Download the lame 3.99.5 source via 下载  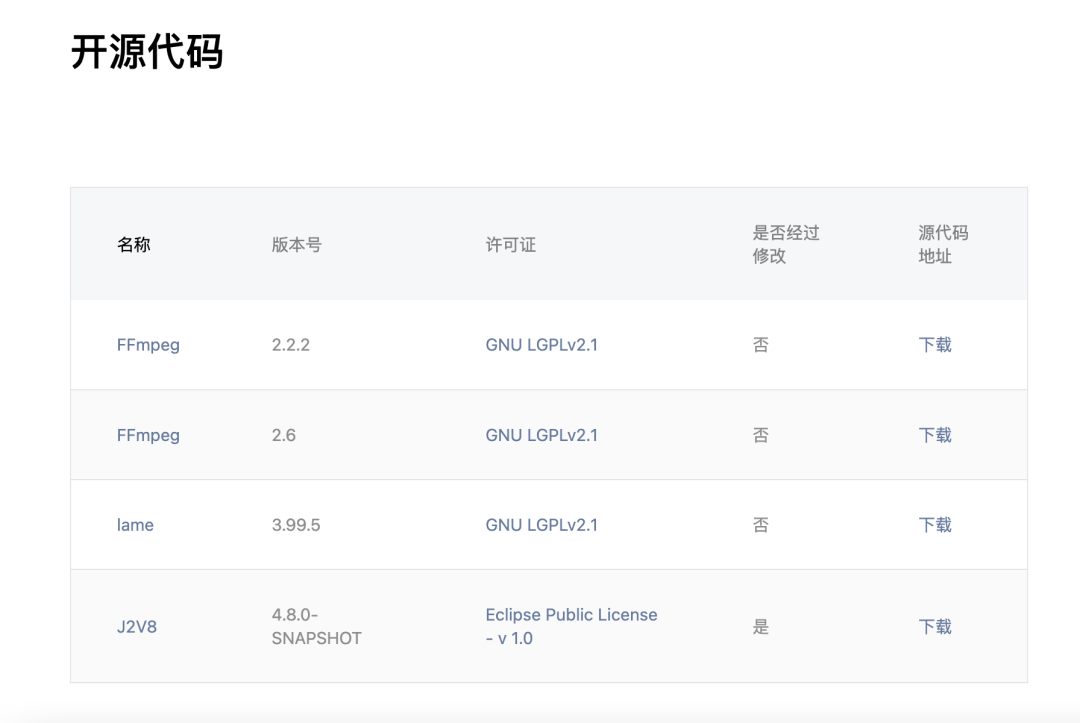(x=935, y=525)
